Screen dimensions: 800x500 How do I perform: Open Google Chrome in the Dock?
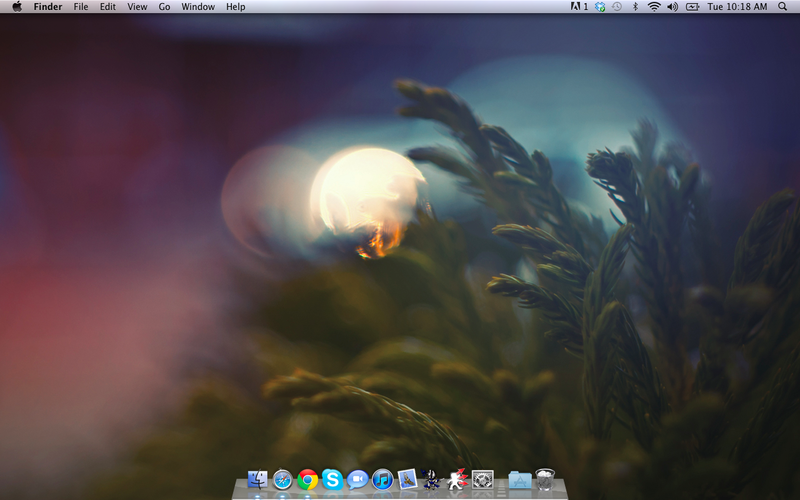pyautogui.click(x=307, y=480)
